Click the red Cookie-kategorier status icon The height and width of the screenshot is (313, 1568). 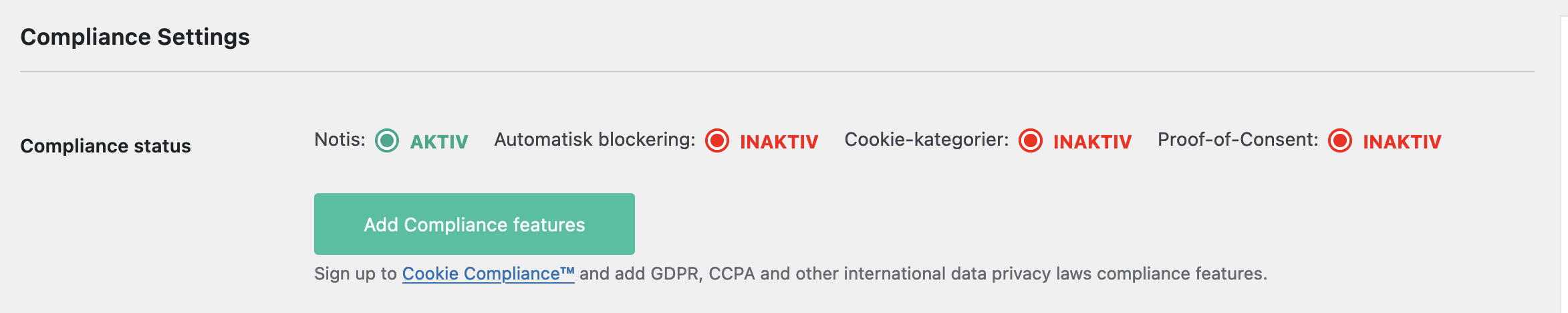[x=1031, y=141]
